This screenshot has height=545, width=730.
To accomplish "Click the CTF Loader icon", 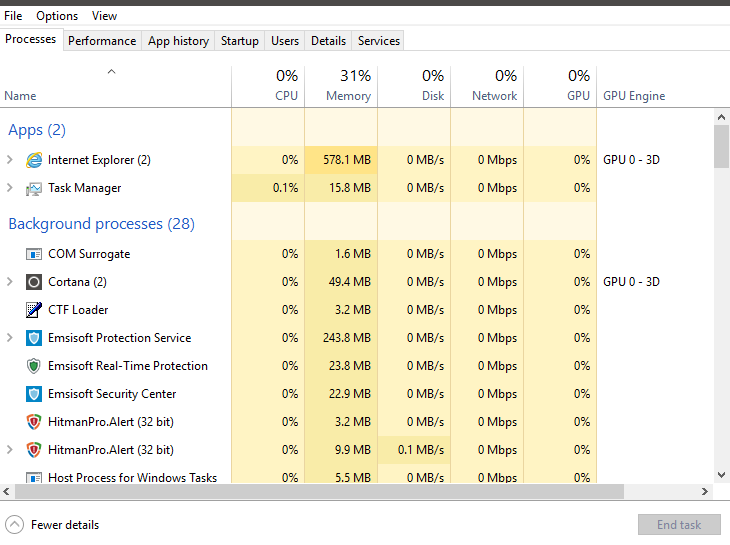I will click(34, 310).
